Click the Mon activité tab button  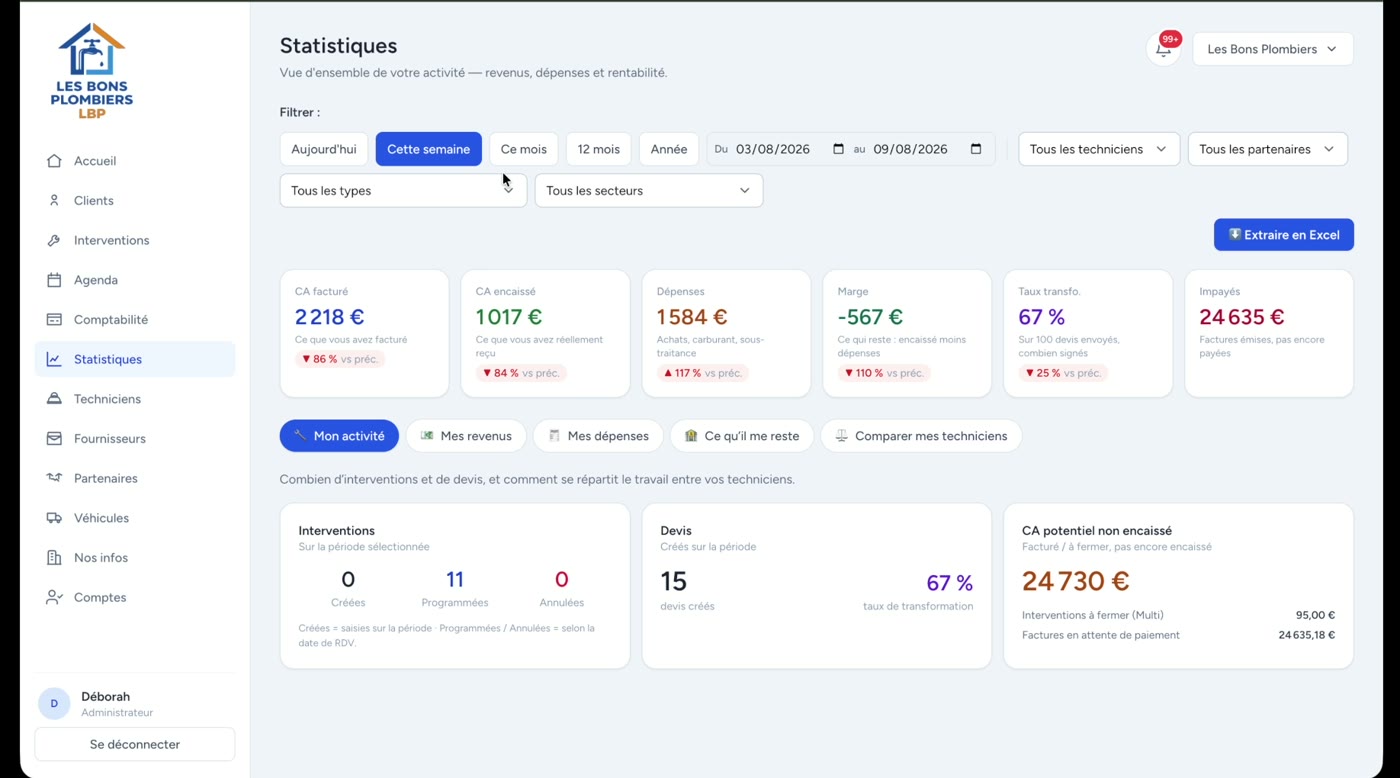339,436
